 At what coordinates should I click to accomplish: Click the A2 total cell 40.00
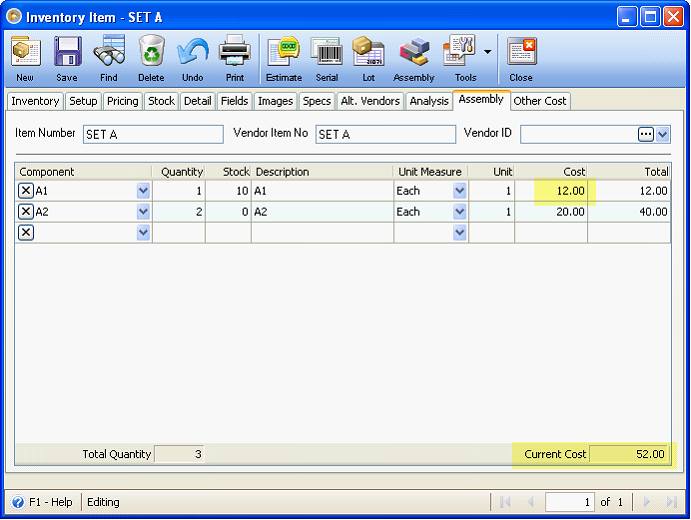[629, 212]
